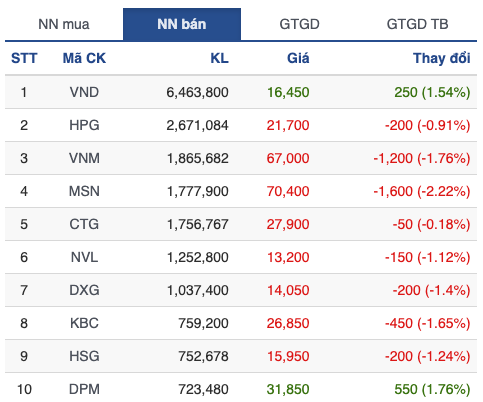Click volume 1,777,900 for MSN
This screenshot has height=402, width=483.
tap(198, 191)
